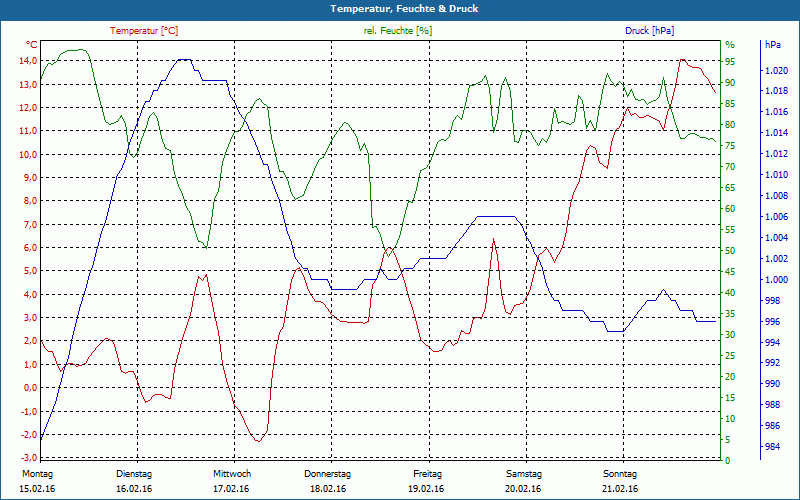Click the '1.012' pressure axis value
This screenshot has width=800, height=500.
777,154
